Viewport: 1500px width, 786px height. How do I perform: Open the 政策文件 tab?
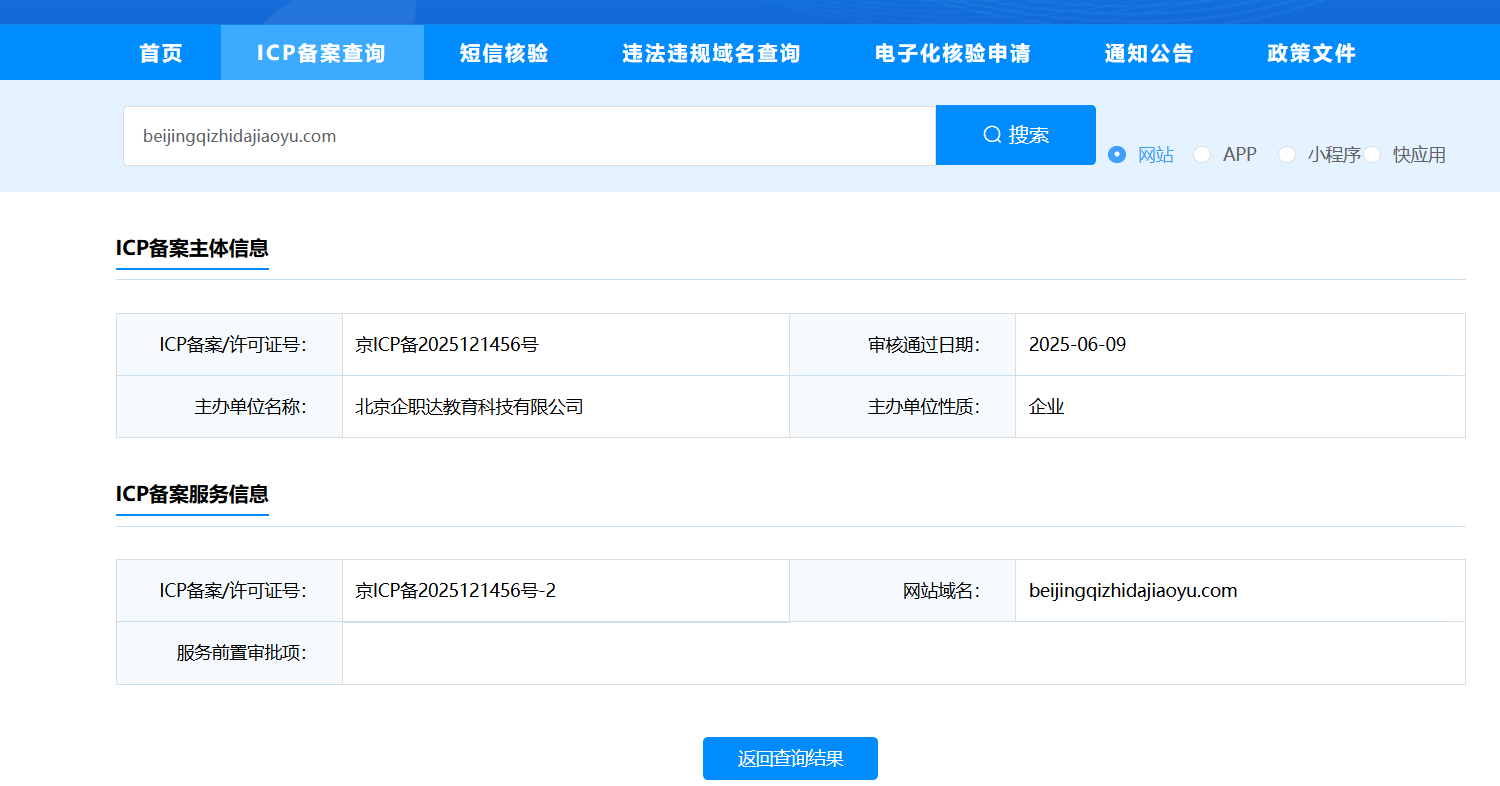pyautogui.click(x=1311, y=53)
